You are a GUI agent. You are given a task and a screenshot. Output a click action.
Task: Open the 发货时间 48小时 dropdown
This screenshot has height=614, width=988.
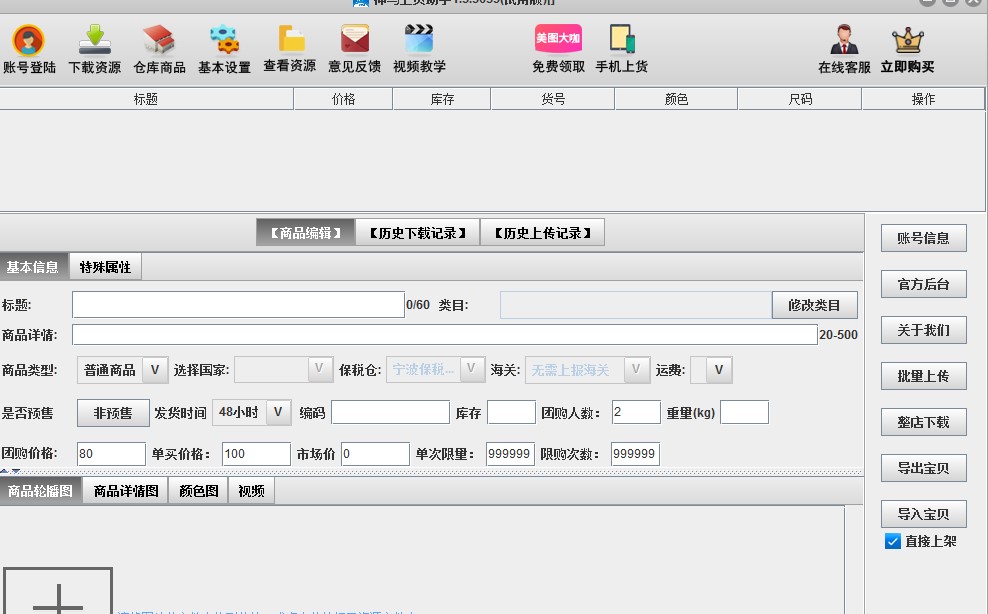pos(278,413)
